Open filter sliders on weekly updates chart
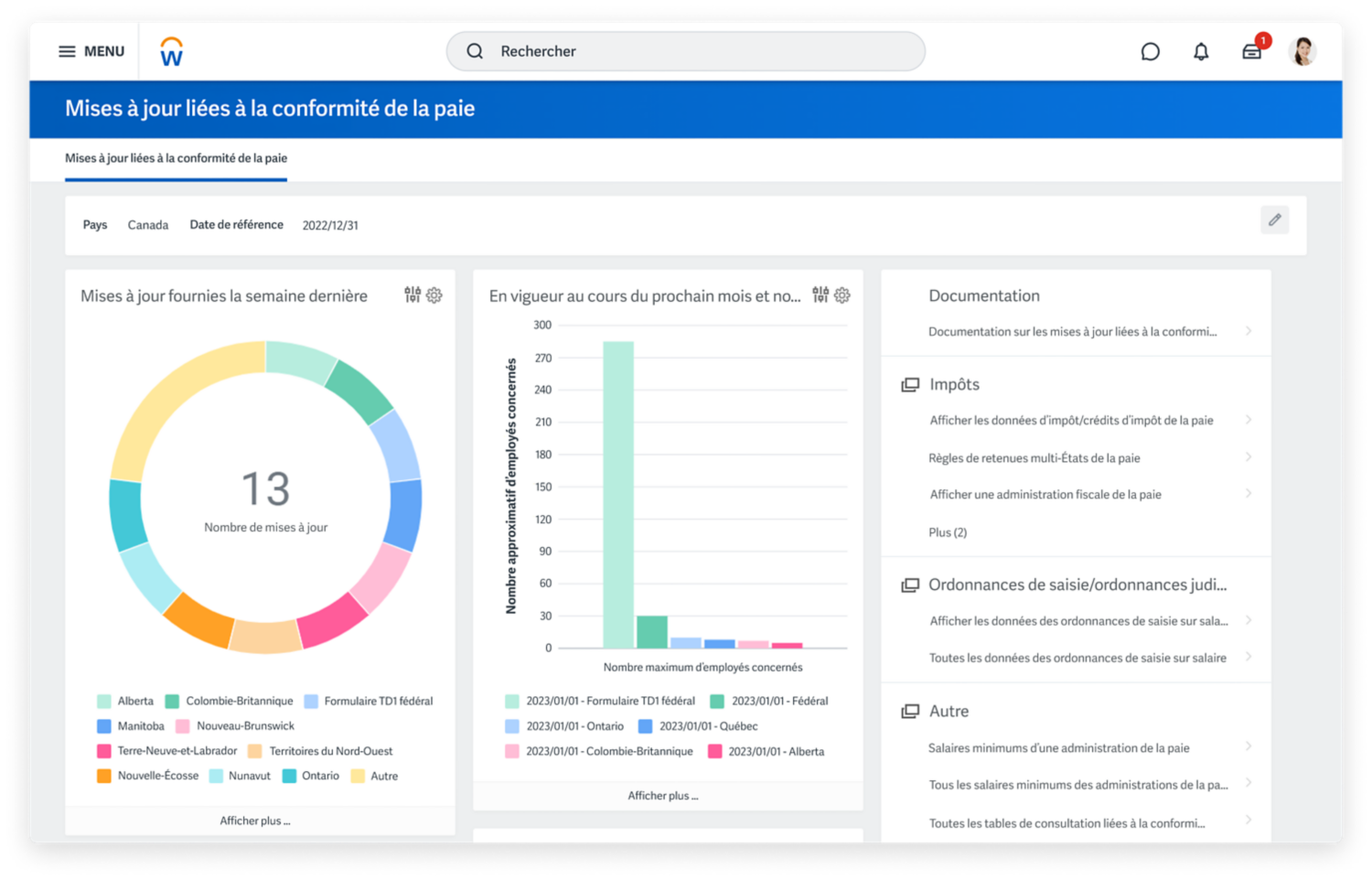This screenshot has width=1372, height=880. 413,295
